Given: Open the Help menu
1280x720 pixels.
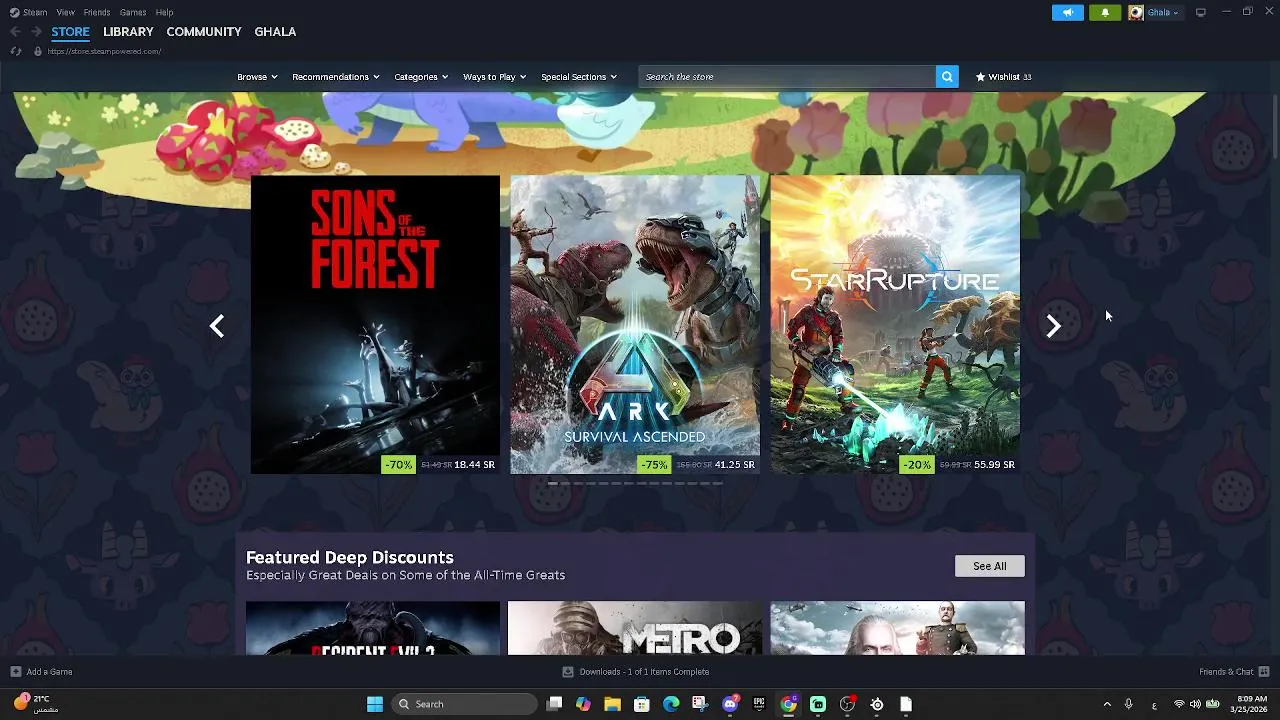Looking at the screenshot, I should (x=164, y=12).
